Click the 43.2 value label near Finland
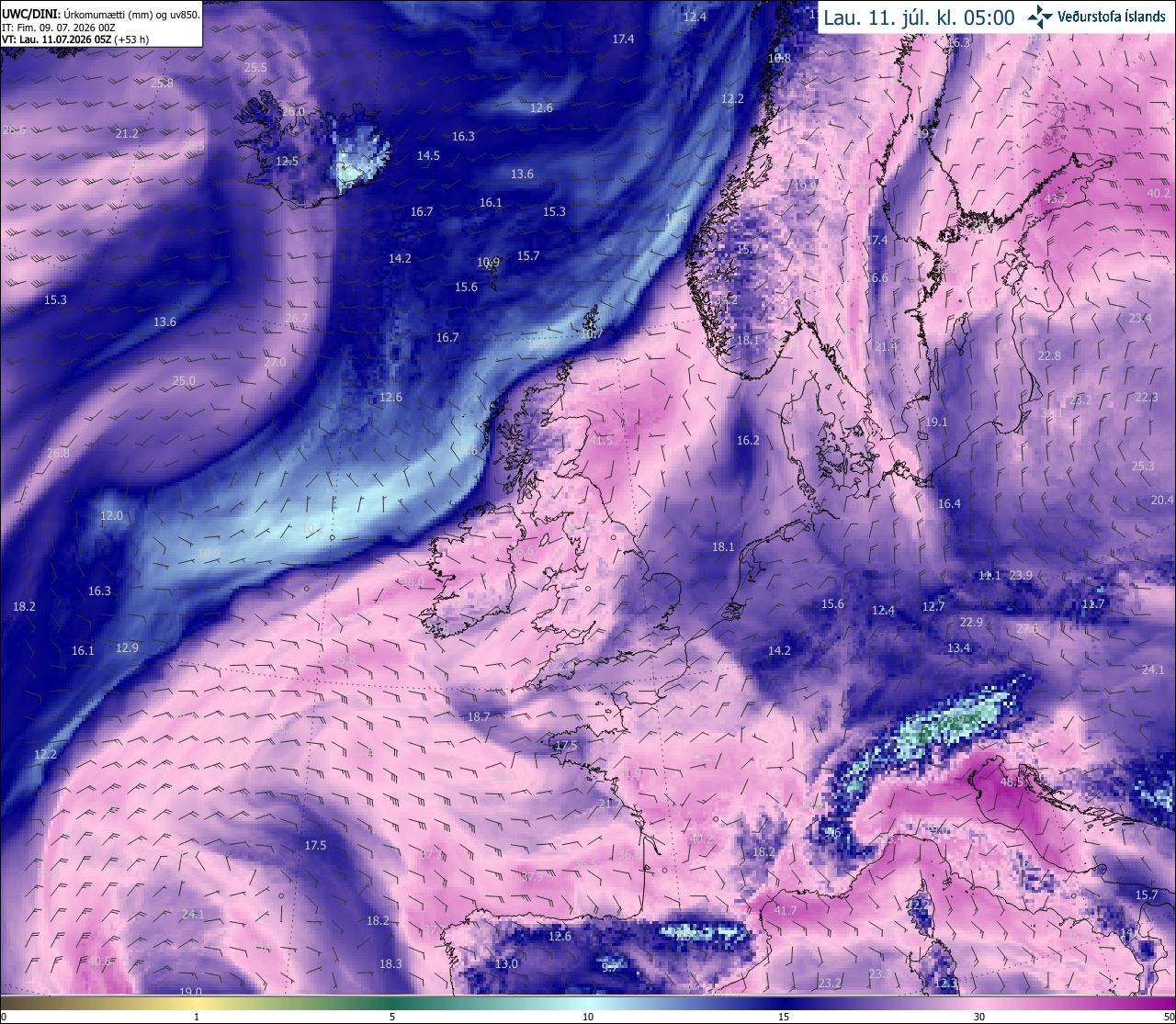 1056,198
